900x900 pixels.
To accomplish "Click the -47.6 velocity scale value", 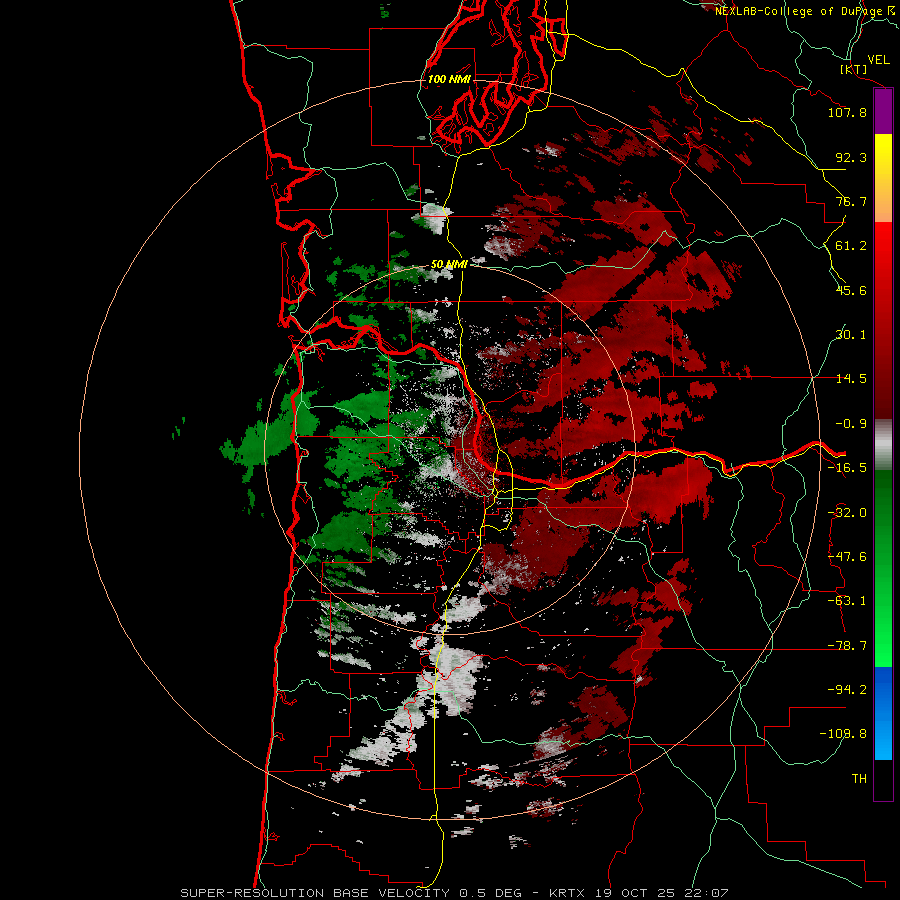I will [847, 557].
